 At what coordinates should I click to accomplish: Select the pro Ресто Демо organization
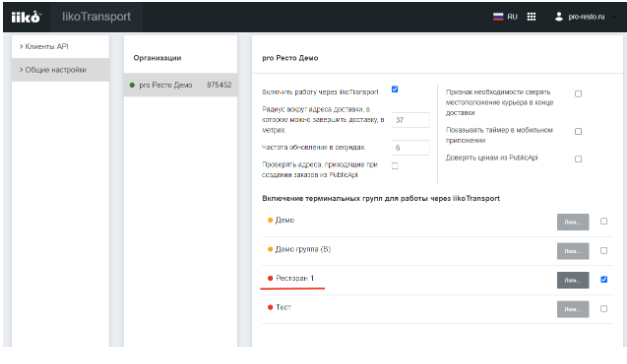(180, 85)
